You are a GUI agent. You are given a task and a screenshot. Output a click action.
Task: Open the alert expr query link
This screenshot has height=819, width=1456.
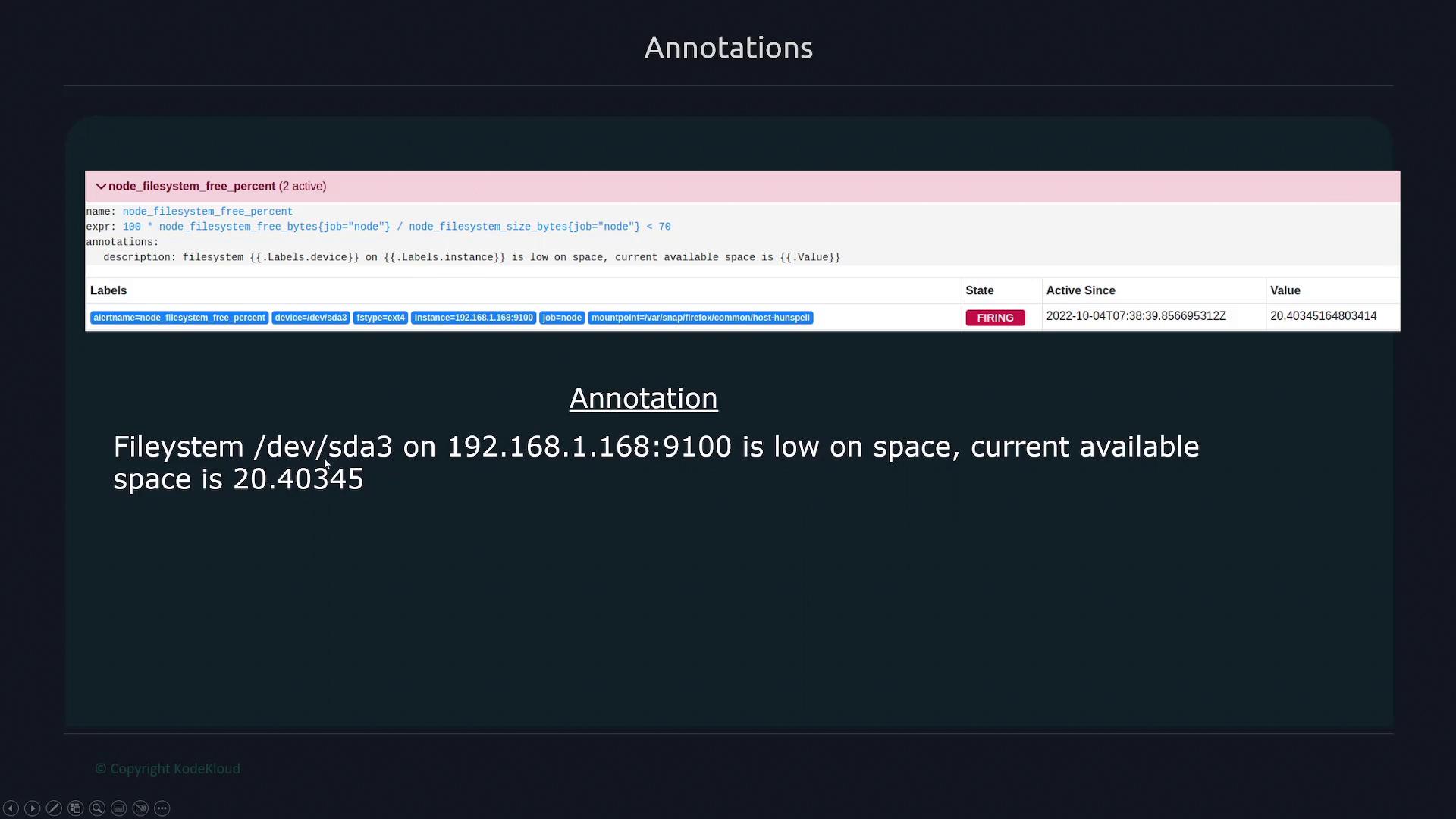pos(396,227)
